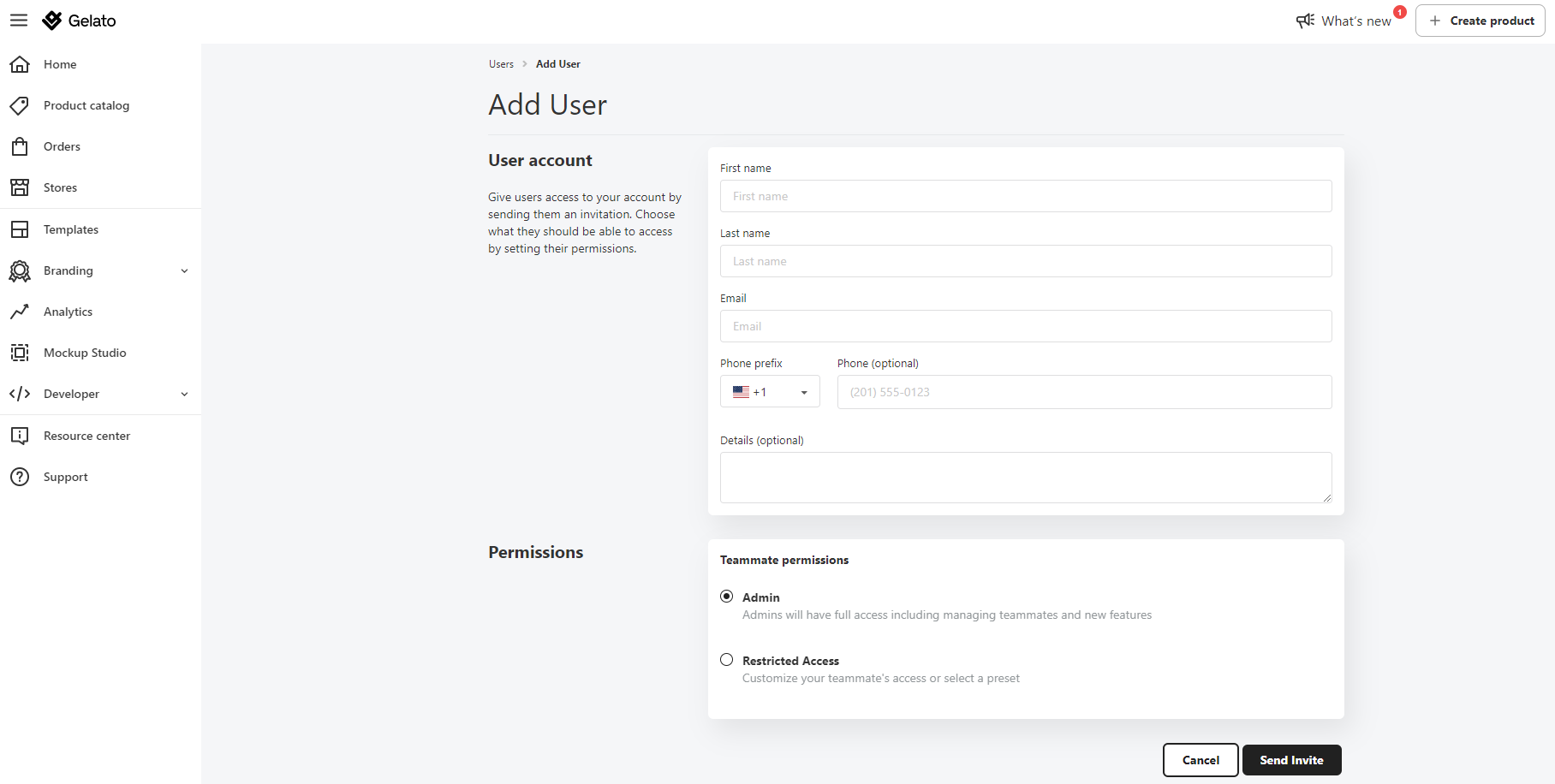The height and width of the screenshot is (784, 1555).
Task: Click the Details textarea resize handle
Action: point(1326,497)
